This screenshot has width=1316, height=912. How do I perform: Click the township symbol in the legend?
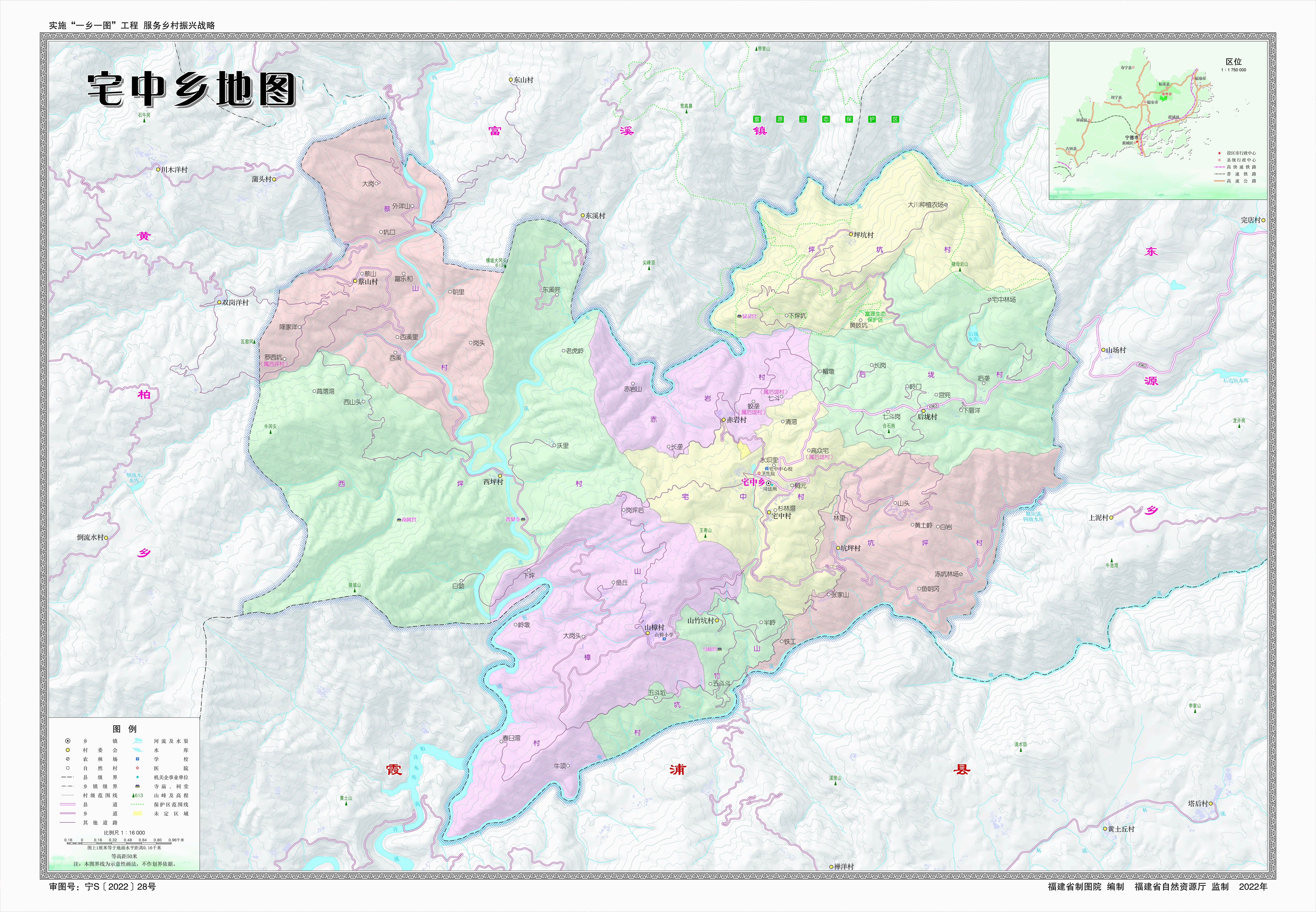coord(67,741)
